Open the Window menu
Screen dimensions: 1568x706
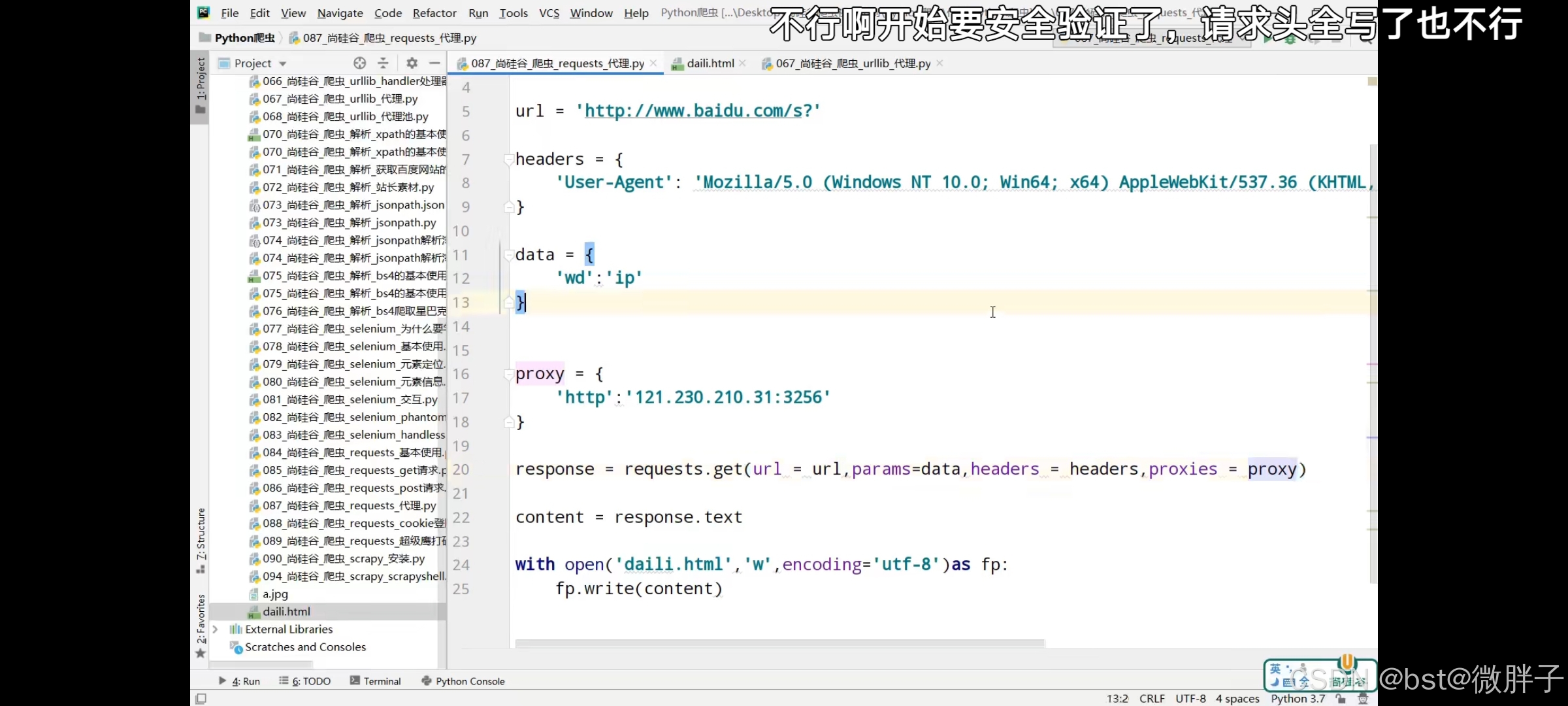pos(591,13)
